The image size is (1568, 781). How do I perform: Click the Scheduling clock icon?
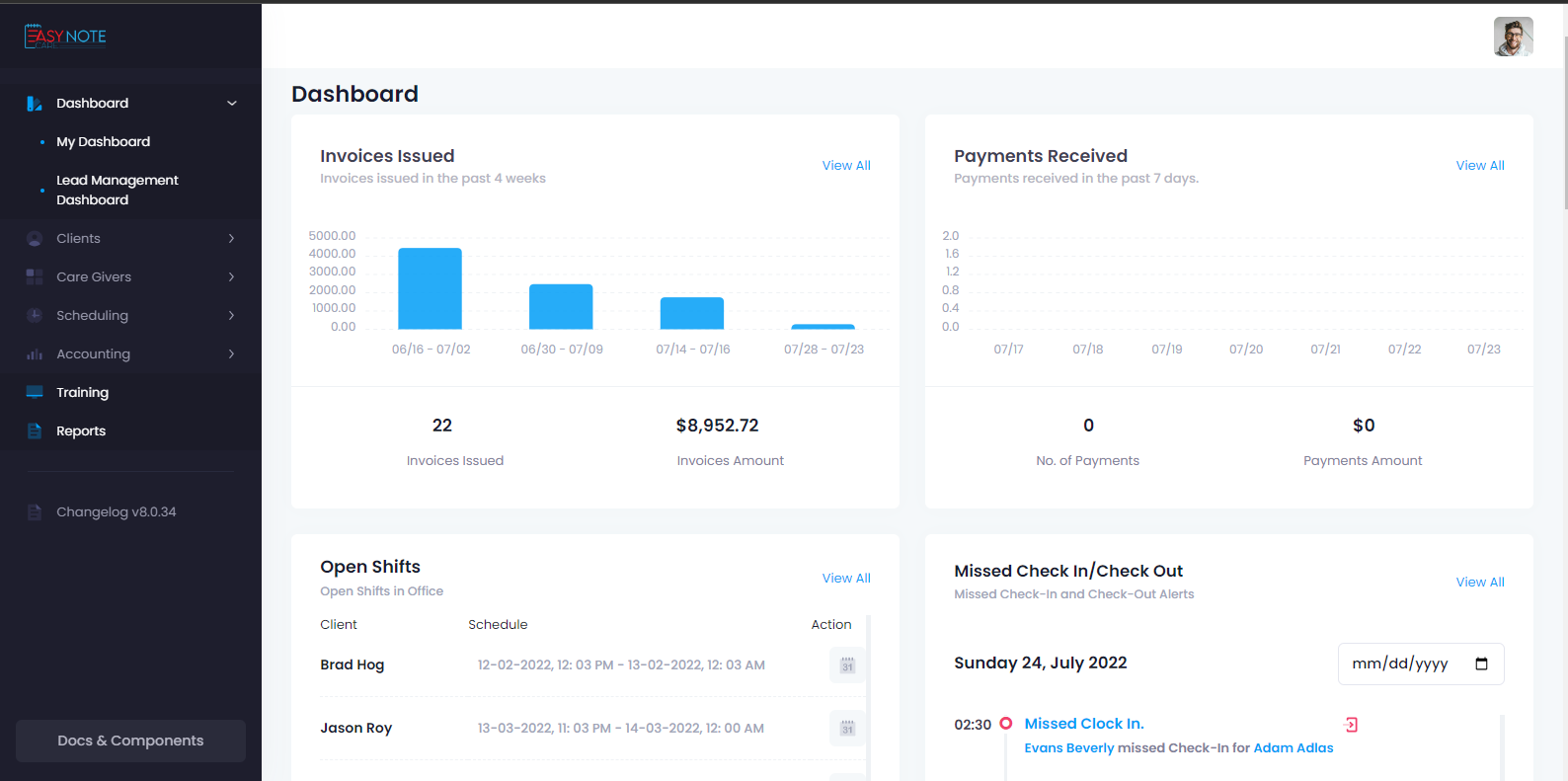[x=35, y=316]
